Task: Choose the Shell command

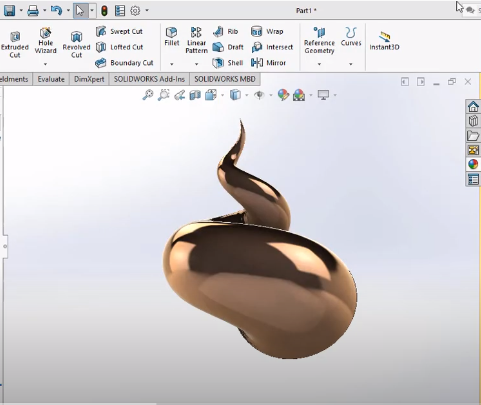Action: (228, 63)
